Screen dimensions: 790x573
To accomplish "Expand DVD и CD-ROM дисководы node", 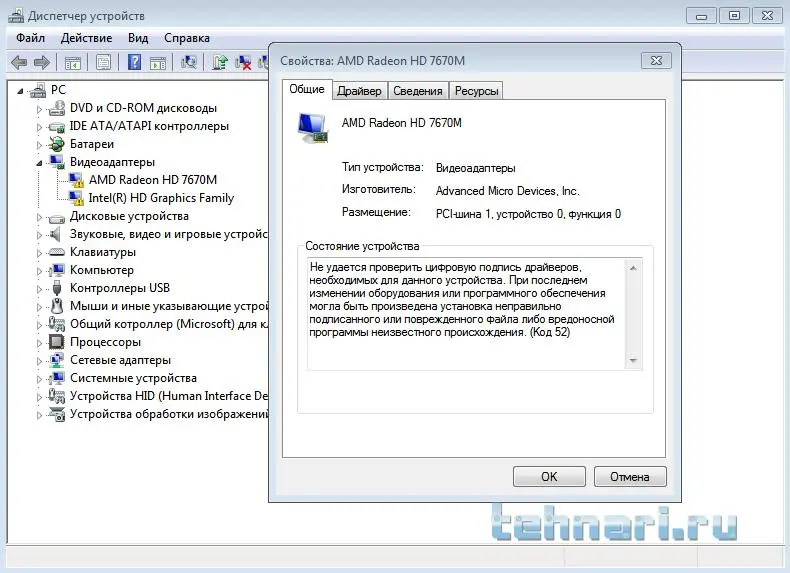I will (x=39, y=109).
